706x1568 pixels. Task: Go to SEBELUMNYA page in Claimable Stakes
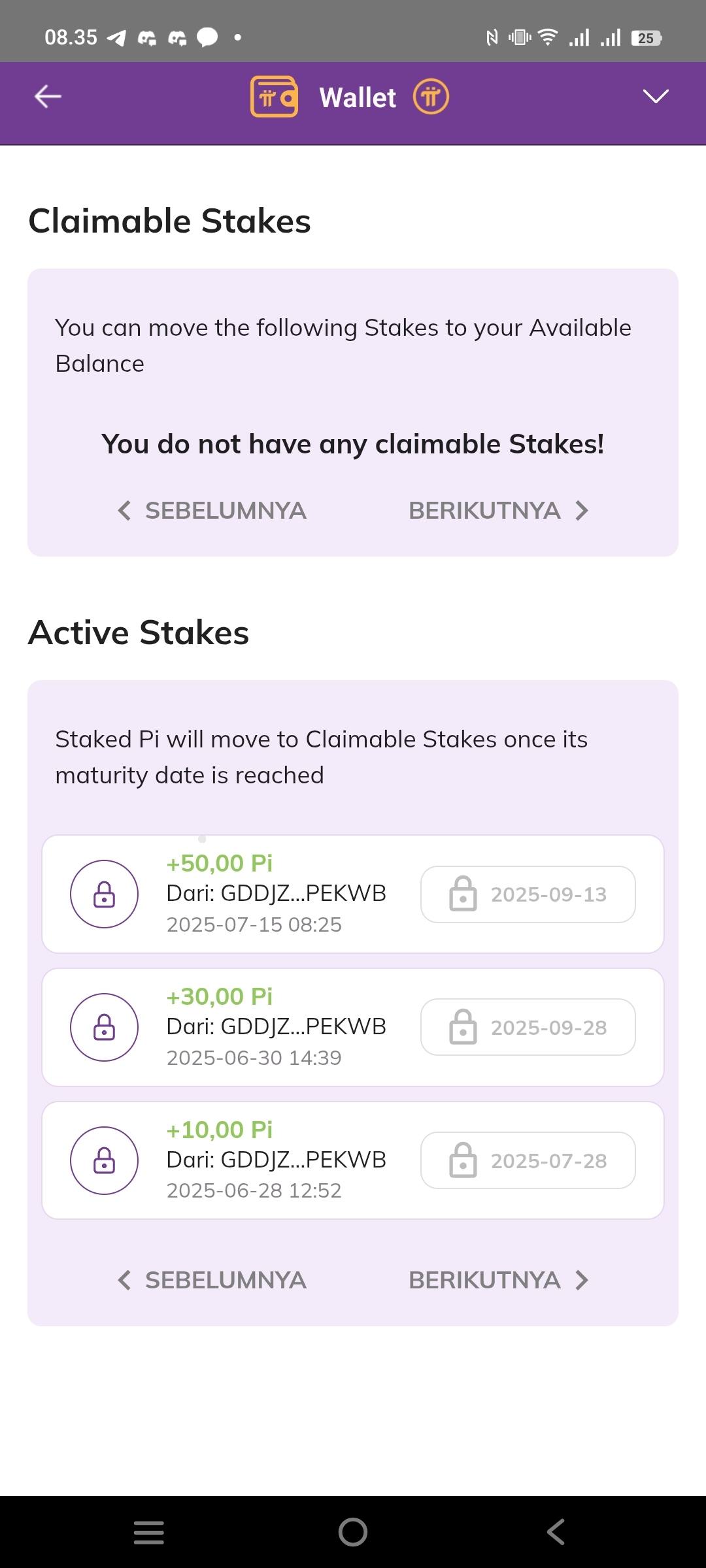point(212,510)
